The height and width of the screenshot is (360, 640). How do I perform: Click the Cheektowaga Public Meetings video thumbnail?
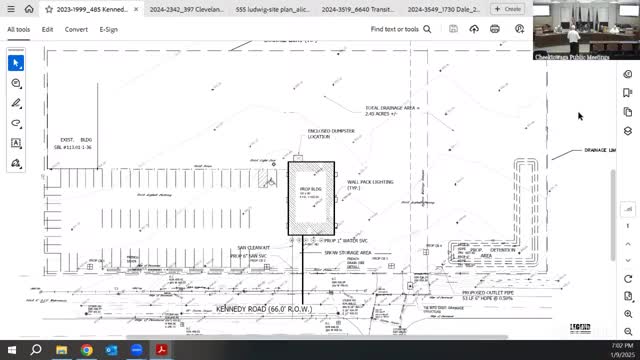587,30
